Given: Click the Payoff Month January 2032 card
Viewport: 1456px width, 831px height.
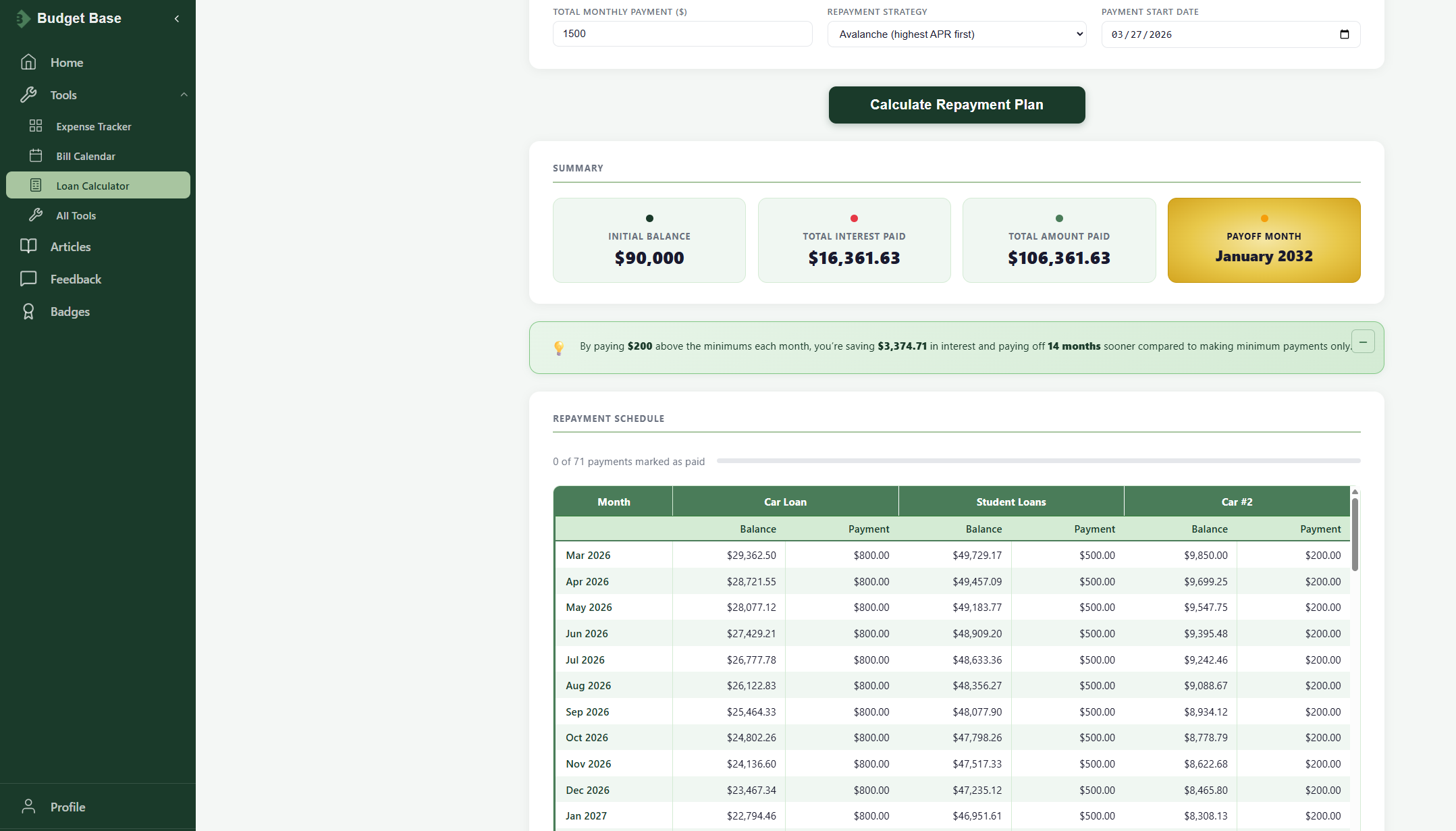Looking at the screenshot, I should pyautogui.click(x=1264, y=240).
